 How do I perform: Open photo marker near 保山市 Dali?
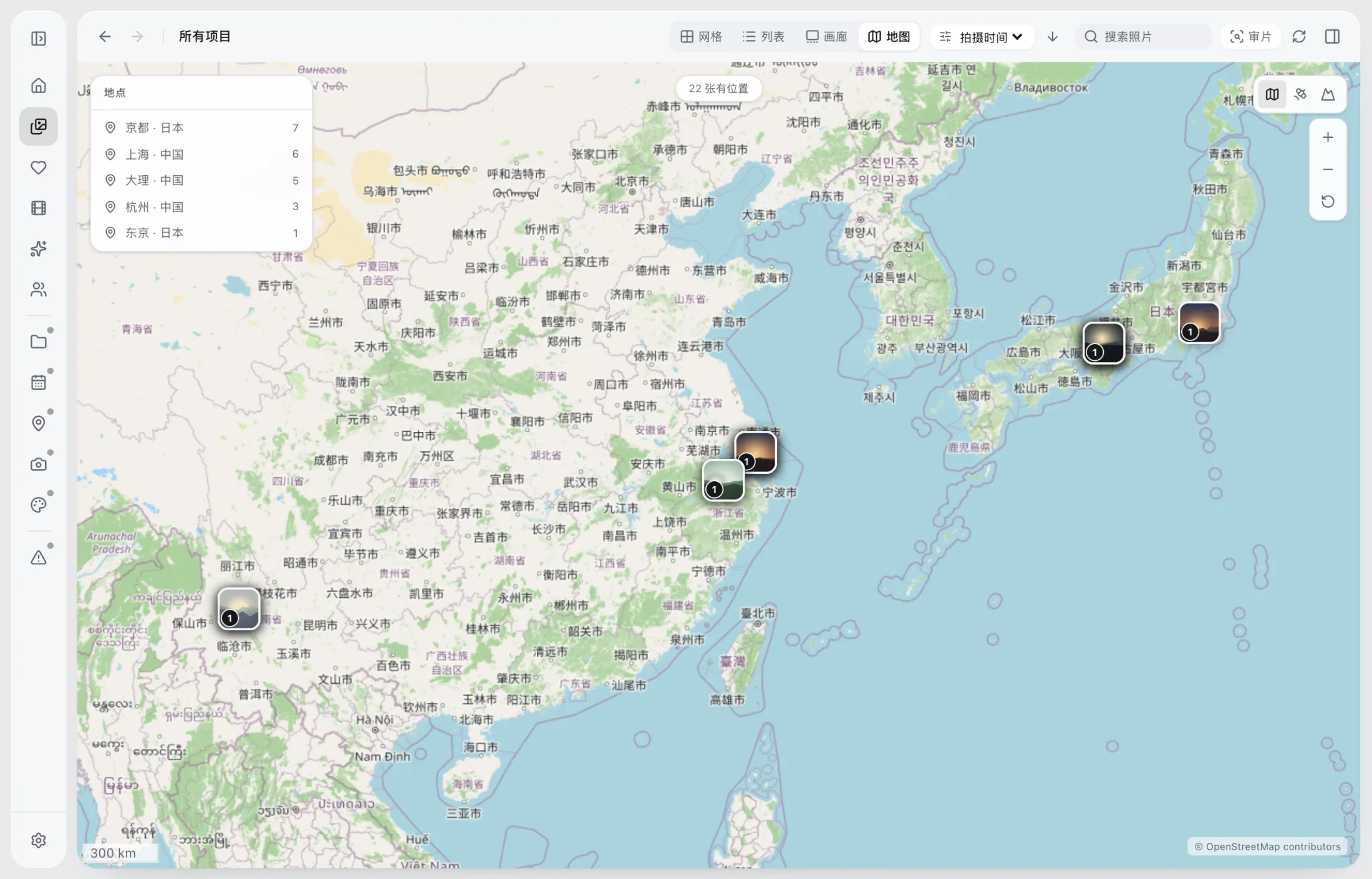tap(239, 608)
